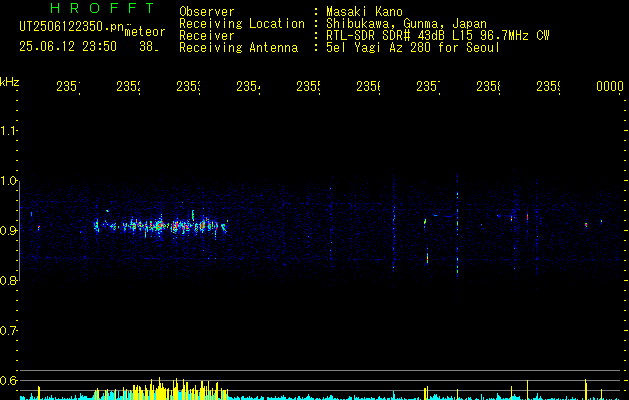Click the HROFFT title text
This screenshot has height=400, width=629.
pos(102,8)
